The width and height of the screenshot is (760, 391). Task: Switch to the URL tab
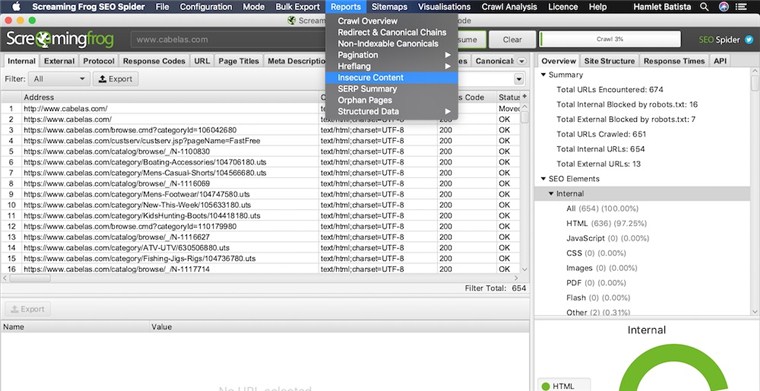202,61
